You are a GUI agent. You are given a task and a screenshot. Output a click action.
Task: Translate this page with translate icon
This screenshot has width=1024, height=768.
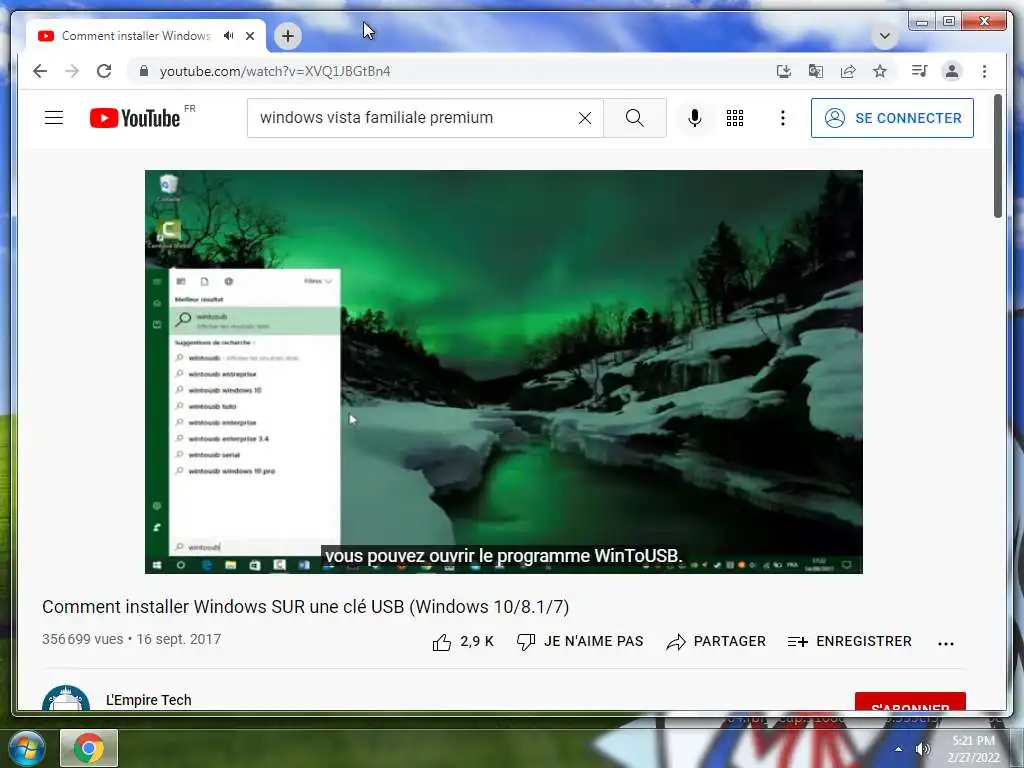[816, 71]
